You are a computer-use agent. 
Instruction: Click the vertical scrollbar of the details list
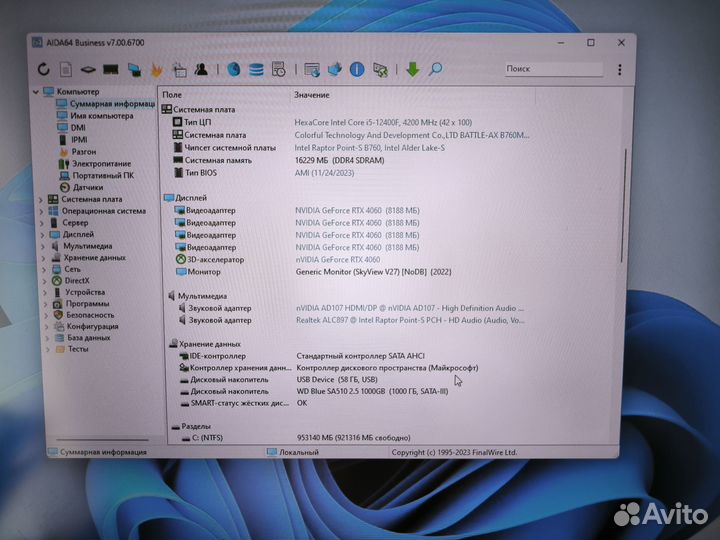click(x=624, y=206)
